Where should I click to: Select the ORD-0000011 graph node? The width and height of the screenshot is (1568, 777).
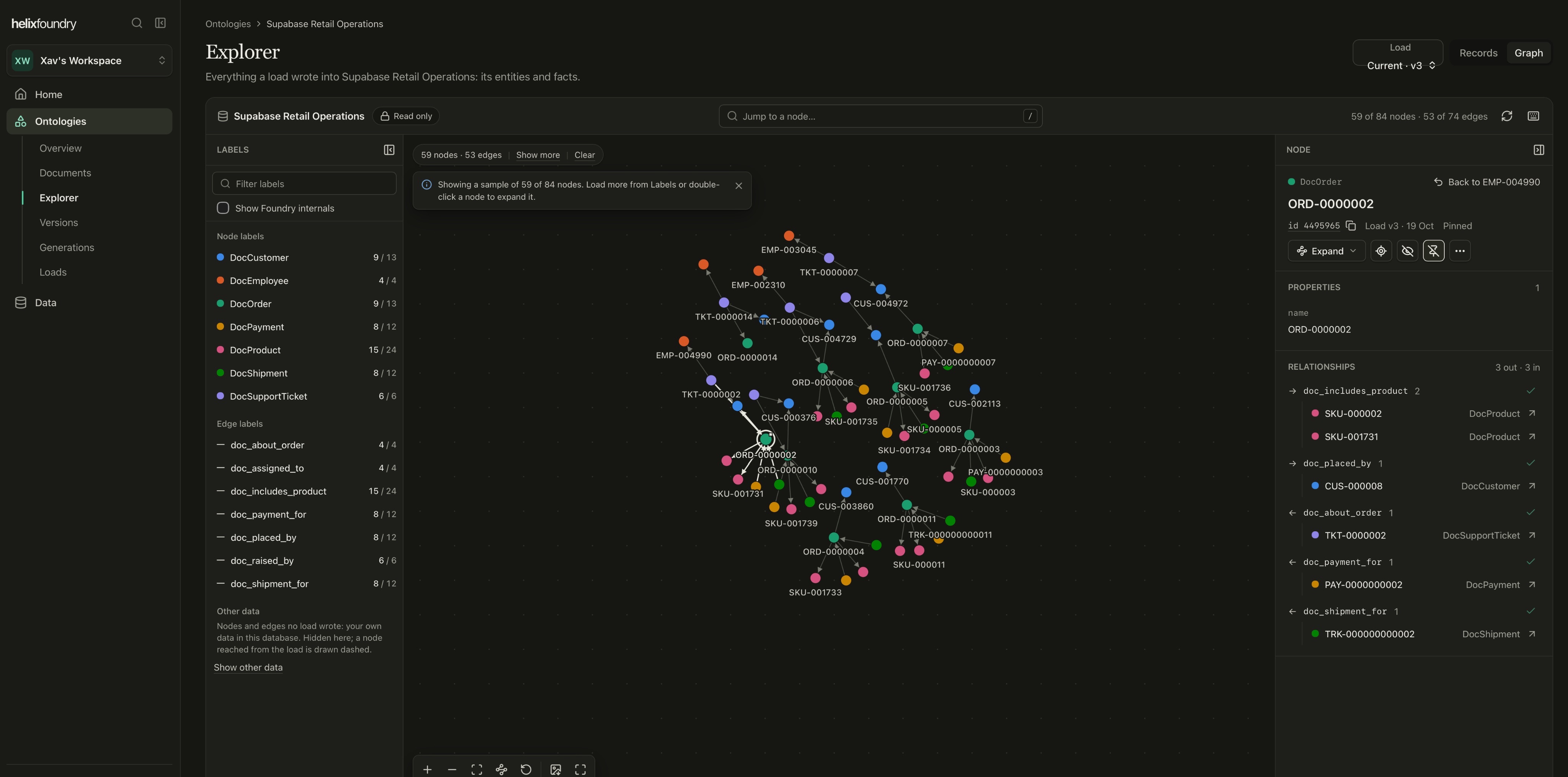(x=906, y=505)
